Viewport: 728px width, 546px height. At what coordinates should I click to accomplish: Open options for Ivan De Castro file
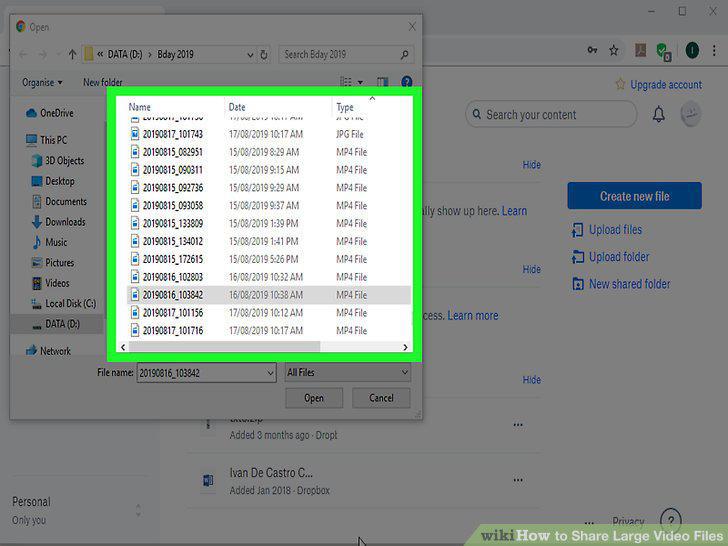tap(518, 480)
